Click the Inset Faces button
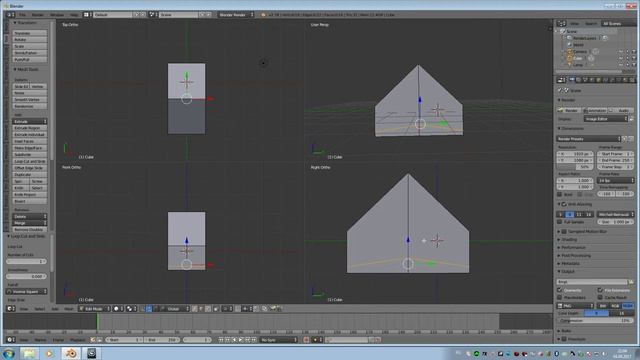 tap(29, 141)
